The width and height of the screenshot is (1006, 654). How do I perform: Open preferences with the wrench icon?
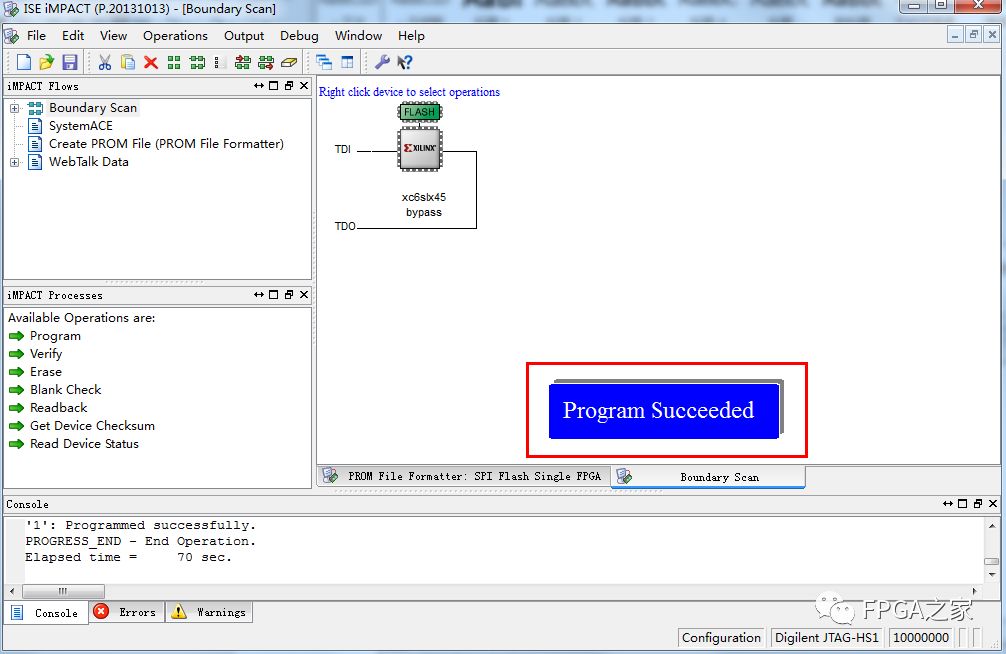point(382,62)
